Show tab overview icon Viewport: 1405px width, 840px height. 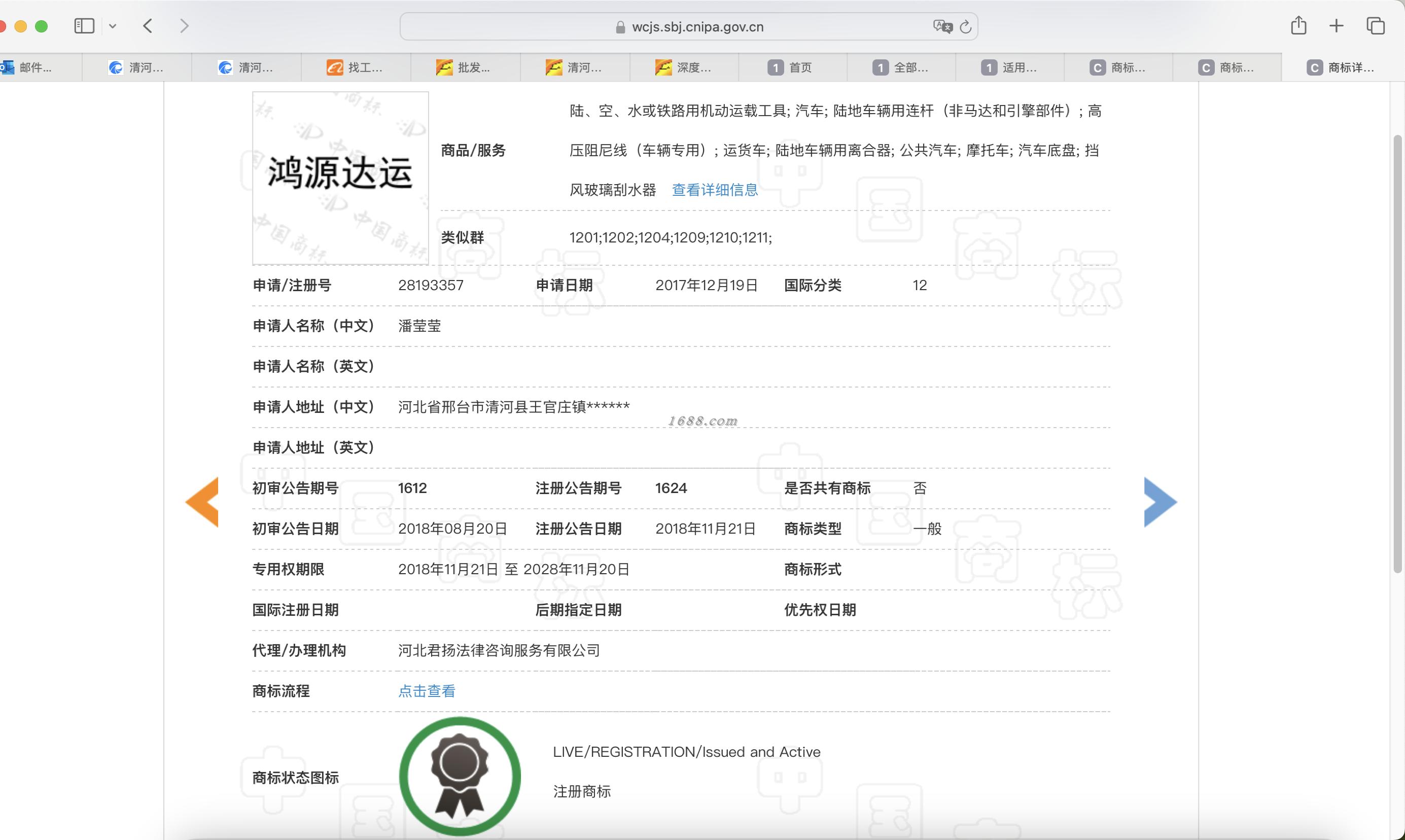click(x=1375, y=26)
